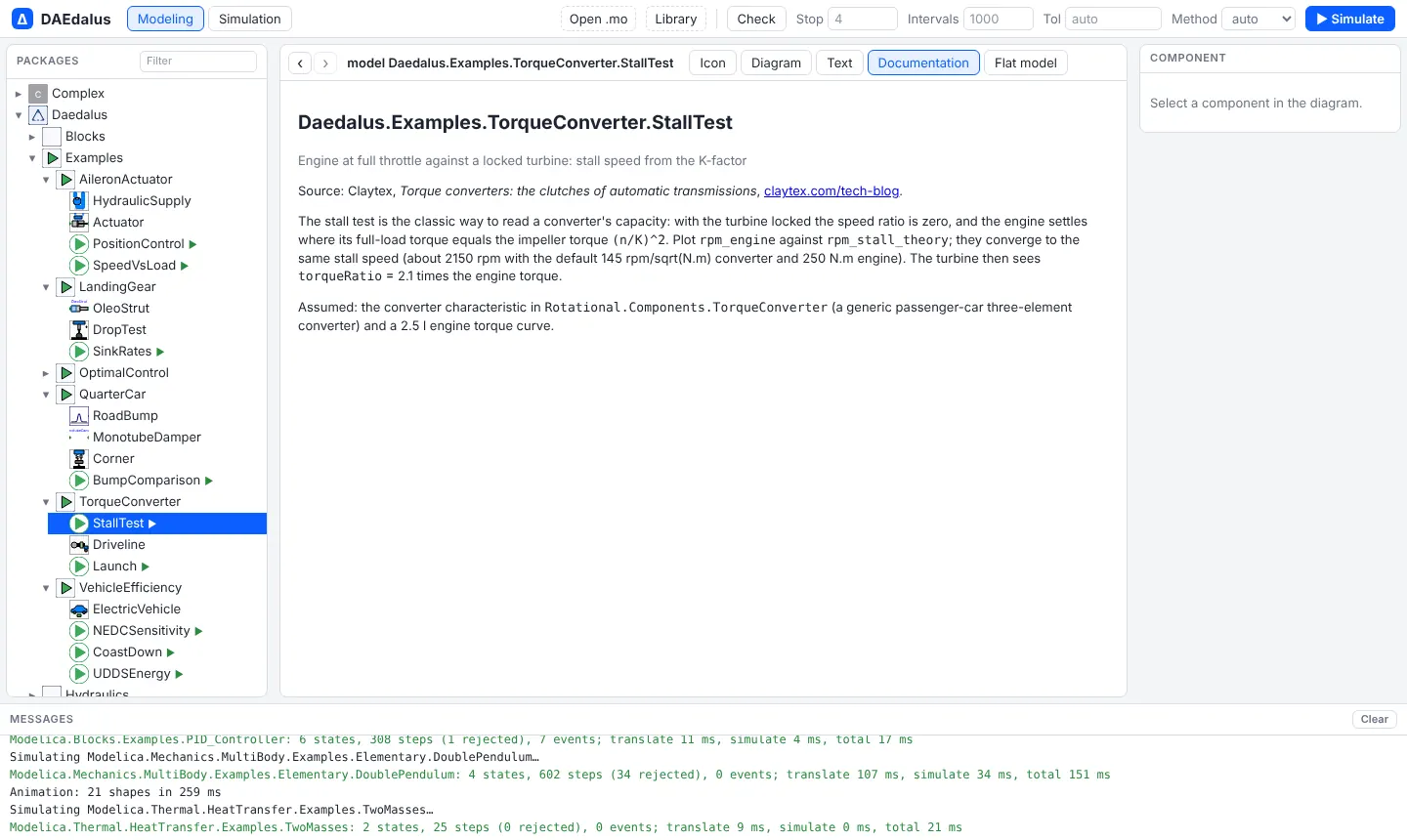
Task: Collapse the AileronActuator example group
Action: click(x=46, y=180)
